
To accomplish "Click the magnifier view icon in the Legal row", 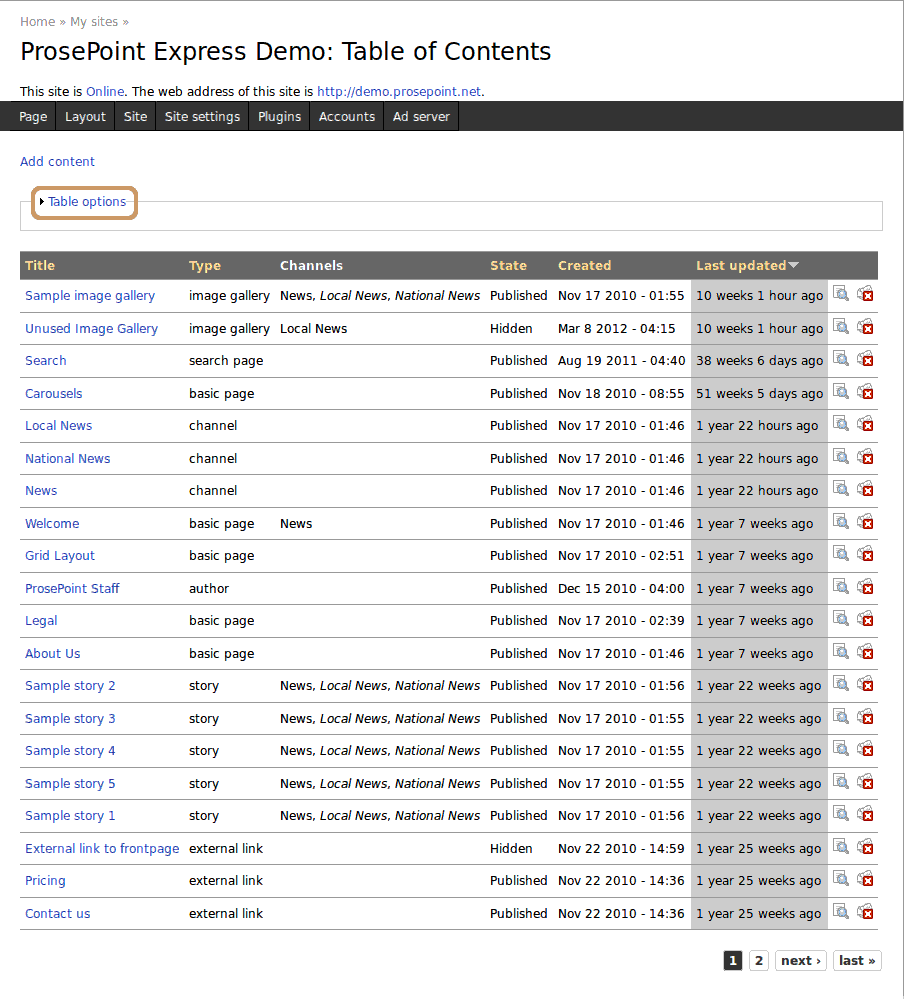I will click(x=841, y=619).
